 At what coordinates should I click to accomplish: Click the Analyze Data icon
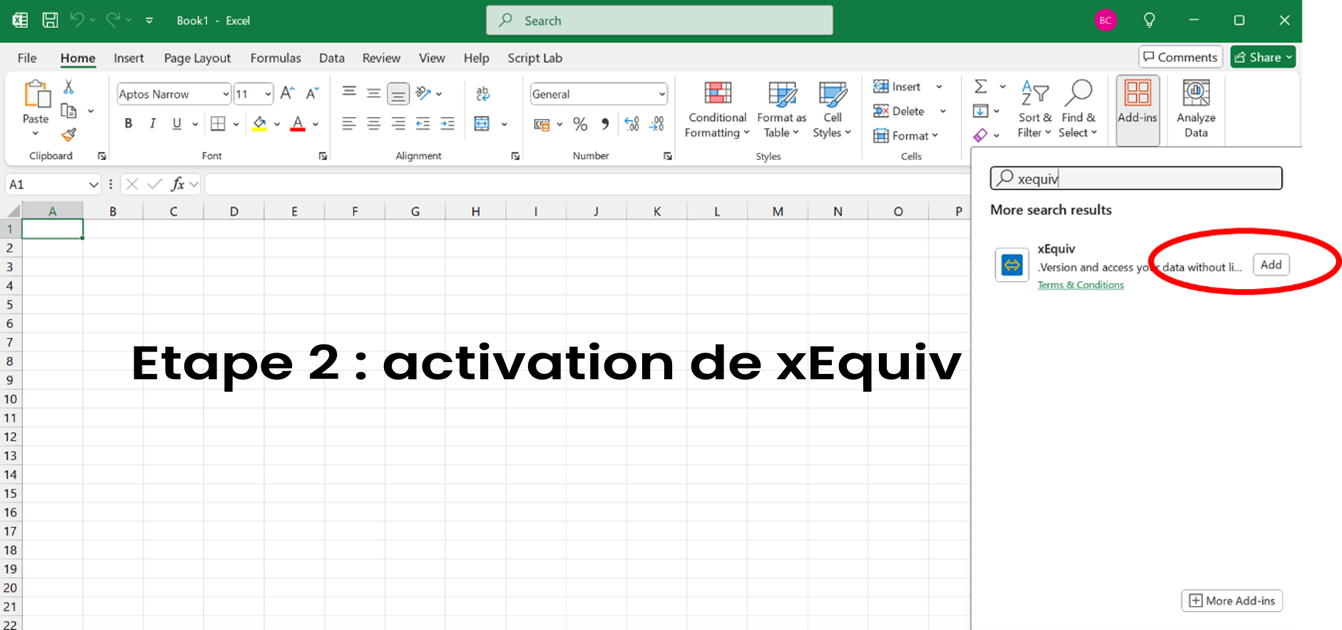[1195, 95]
